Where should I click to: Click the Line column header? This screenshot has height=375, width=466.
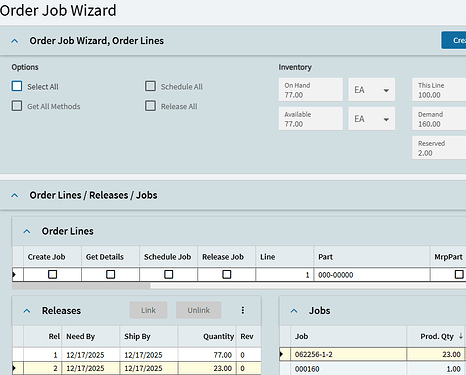[x=284, y=257]
